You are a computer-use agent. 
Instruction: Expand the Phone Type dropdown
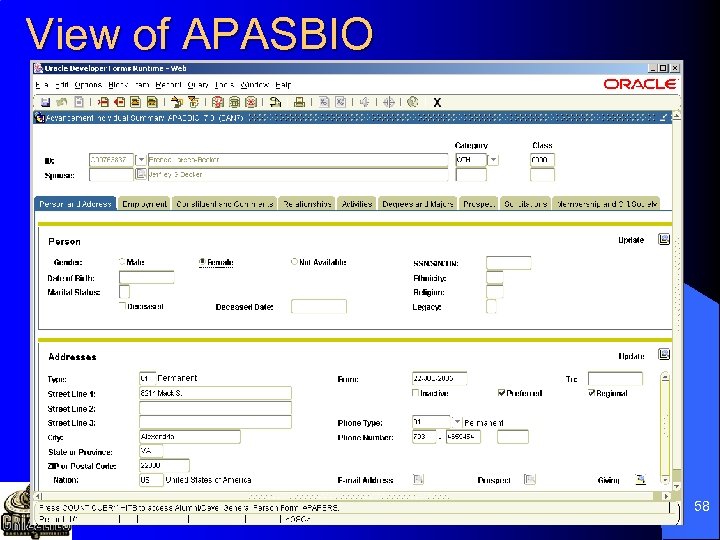456,422
